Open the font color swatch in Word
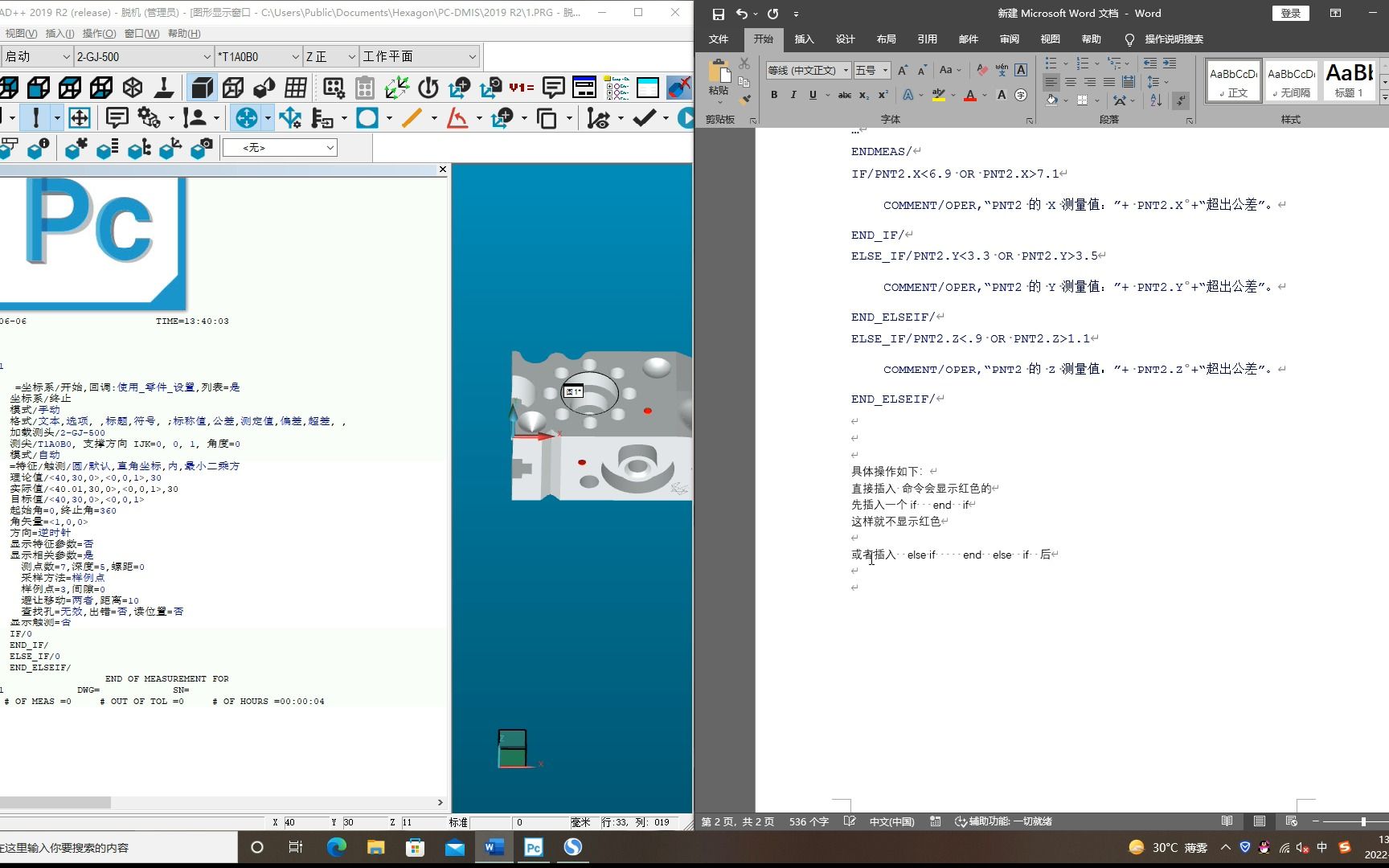This screenshot has height=868, width=1389. pos(970,95)
